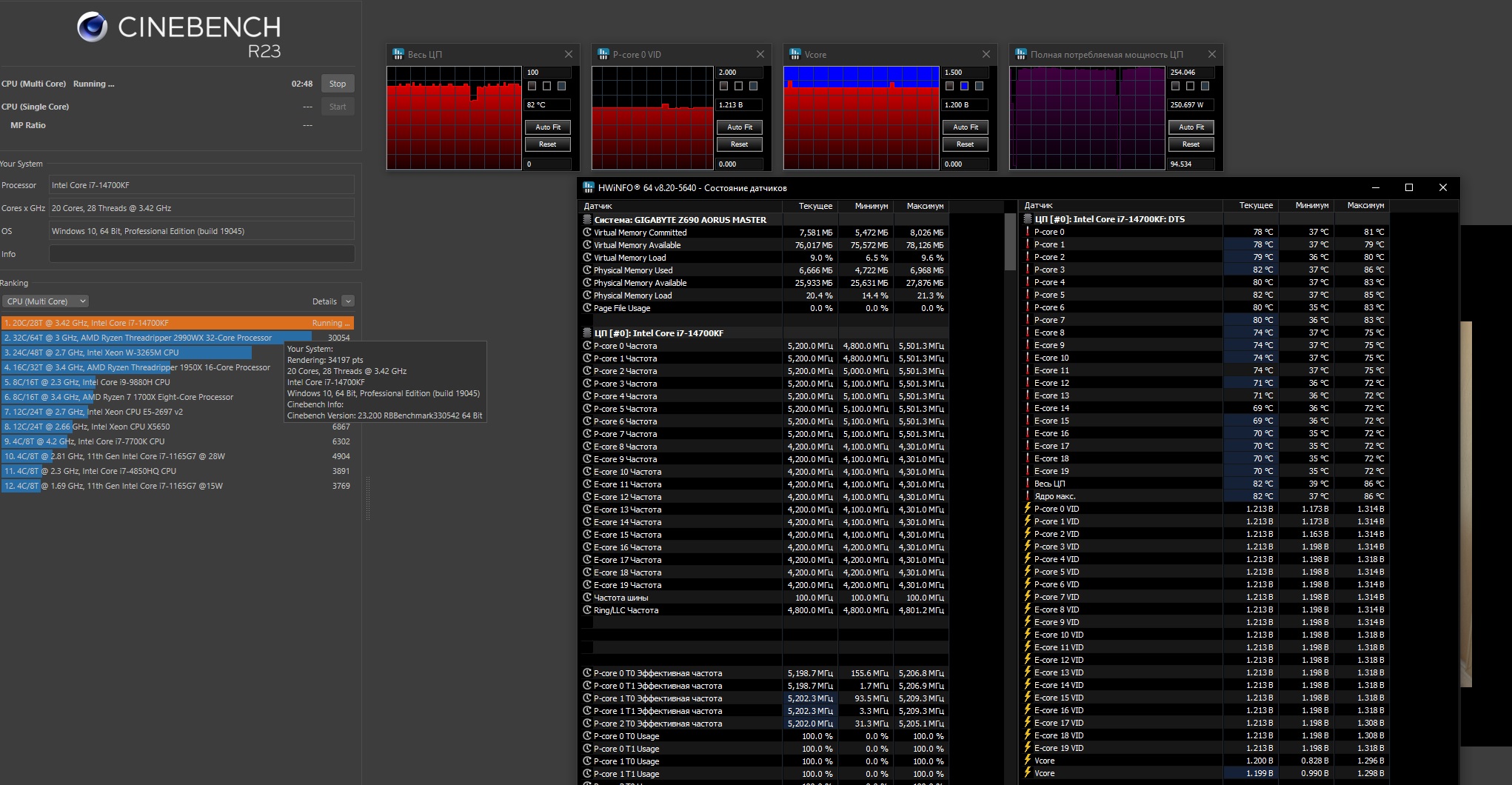This screenshot has height=785, width=1512.
Task: Toggle the leftmost box in the Vcore graph
Action: [x=949, y=86]
